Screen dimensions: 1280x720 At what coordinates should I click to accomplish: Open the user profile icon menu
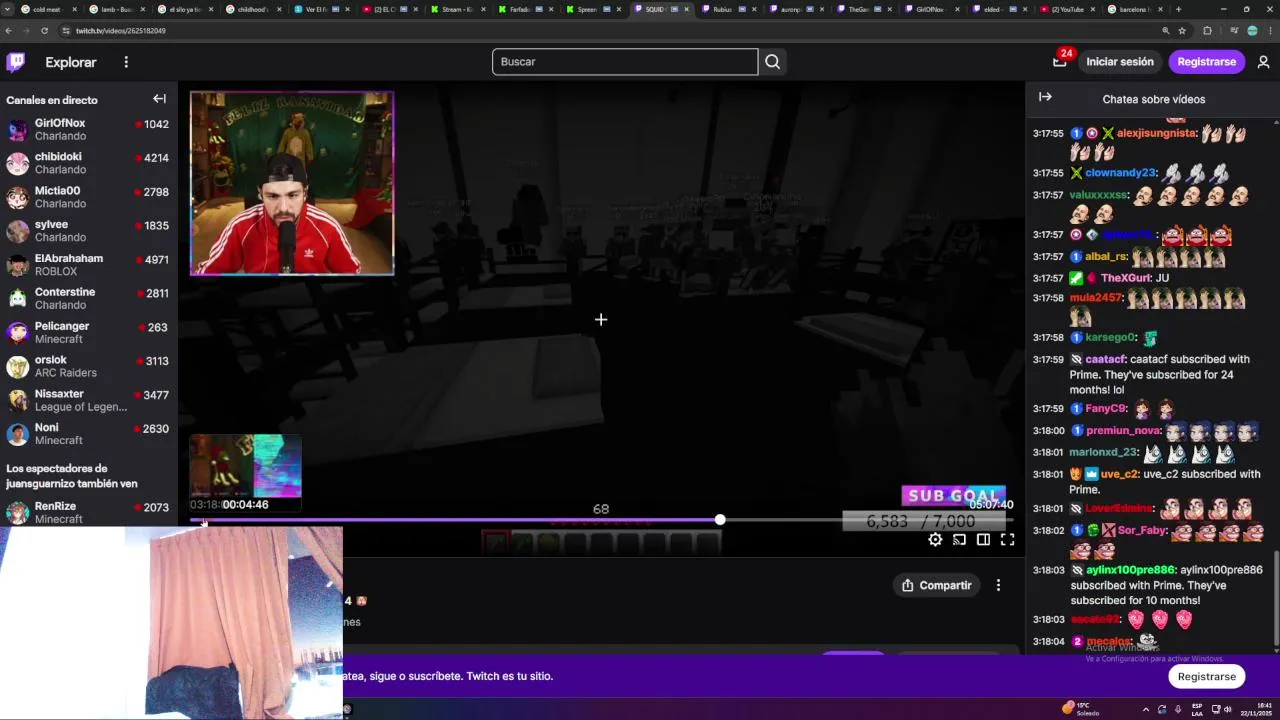pos(1263,62)
